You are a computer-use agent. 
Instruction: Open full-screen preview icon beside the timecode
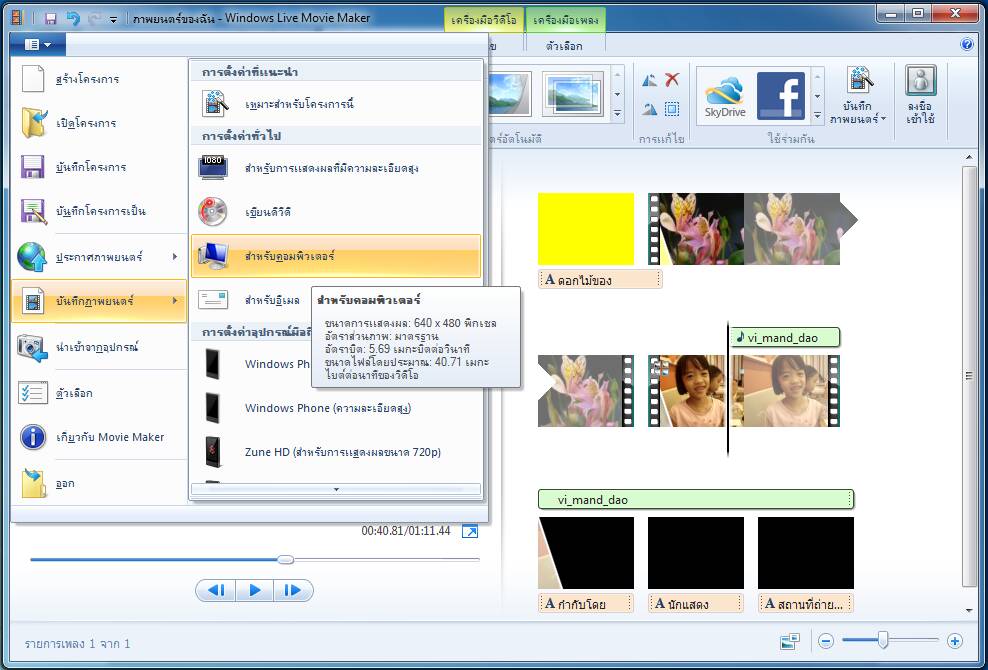tap(470, 531)
